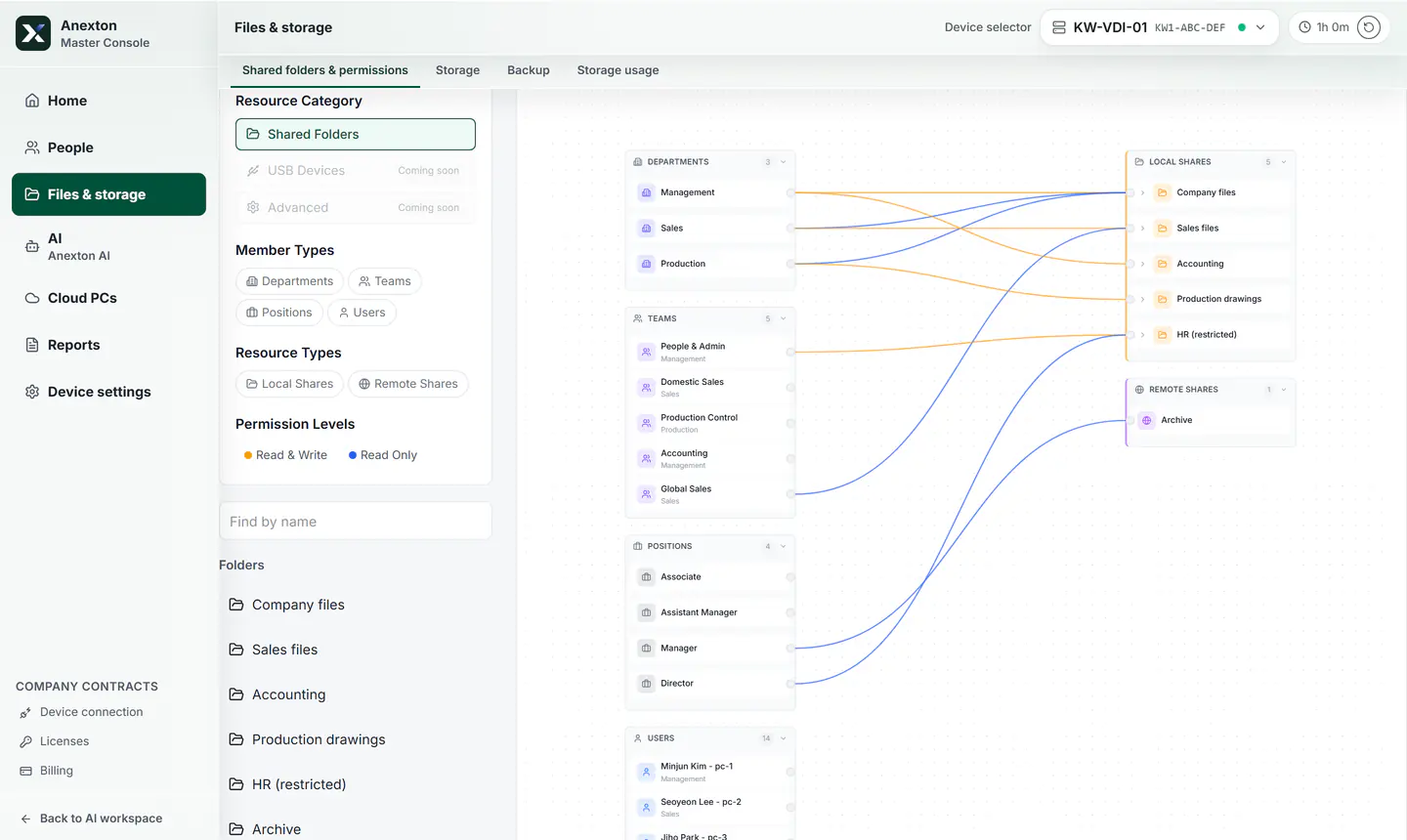Expand the Company files share chevron

point(1142,192)
